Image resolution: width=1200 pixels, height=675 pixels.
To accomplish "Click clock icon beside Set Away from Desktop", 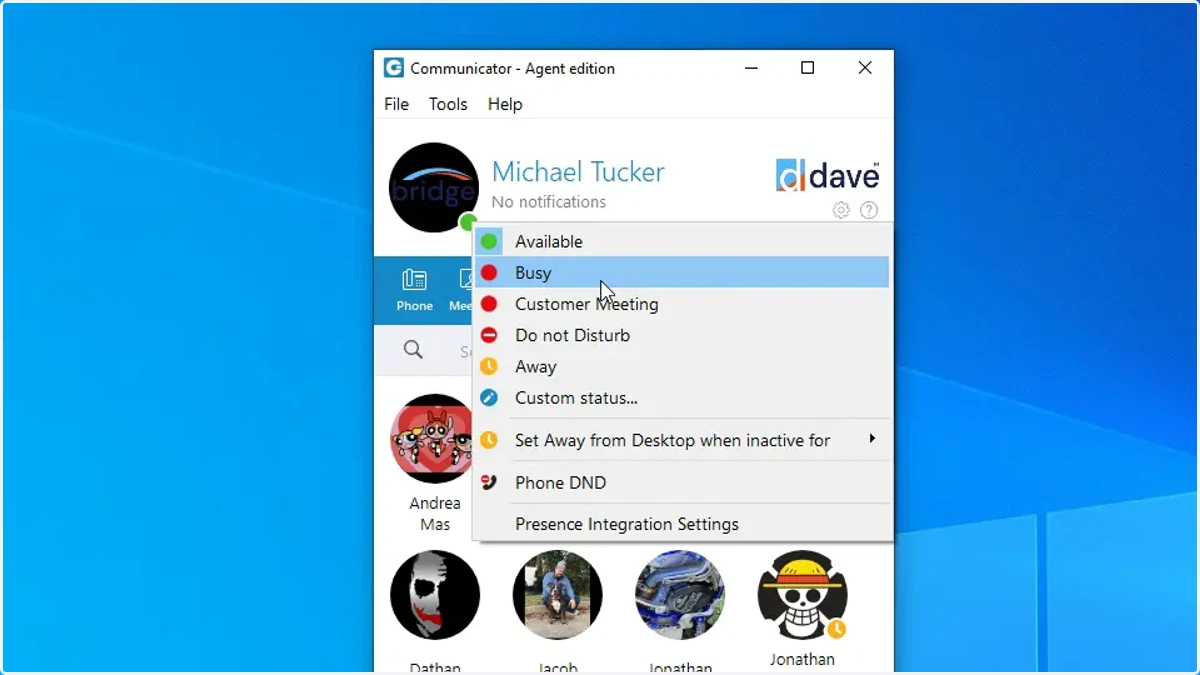I will (489, 440).
